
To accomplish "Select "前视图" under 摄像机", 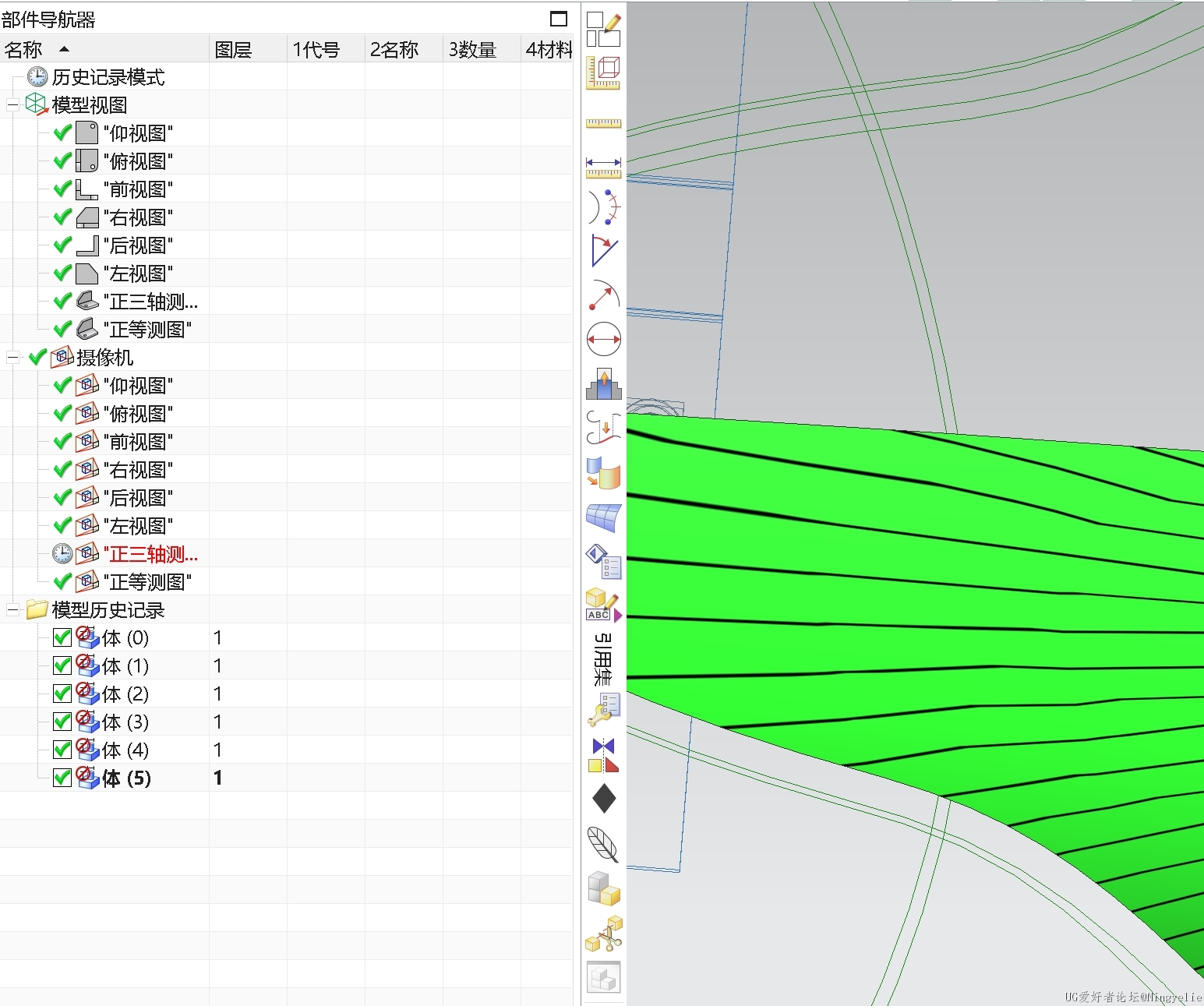I will point(138,442).
